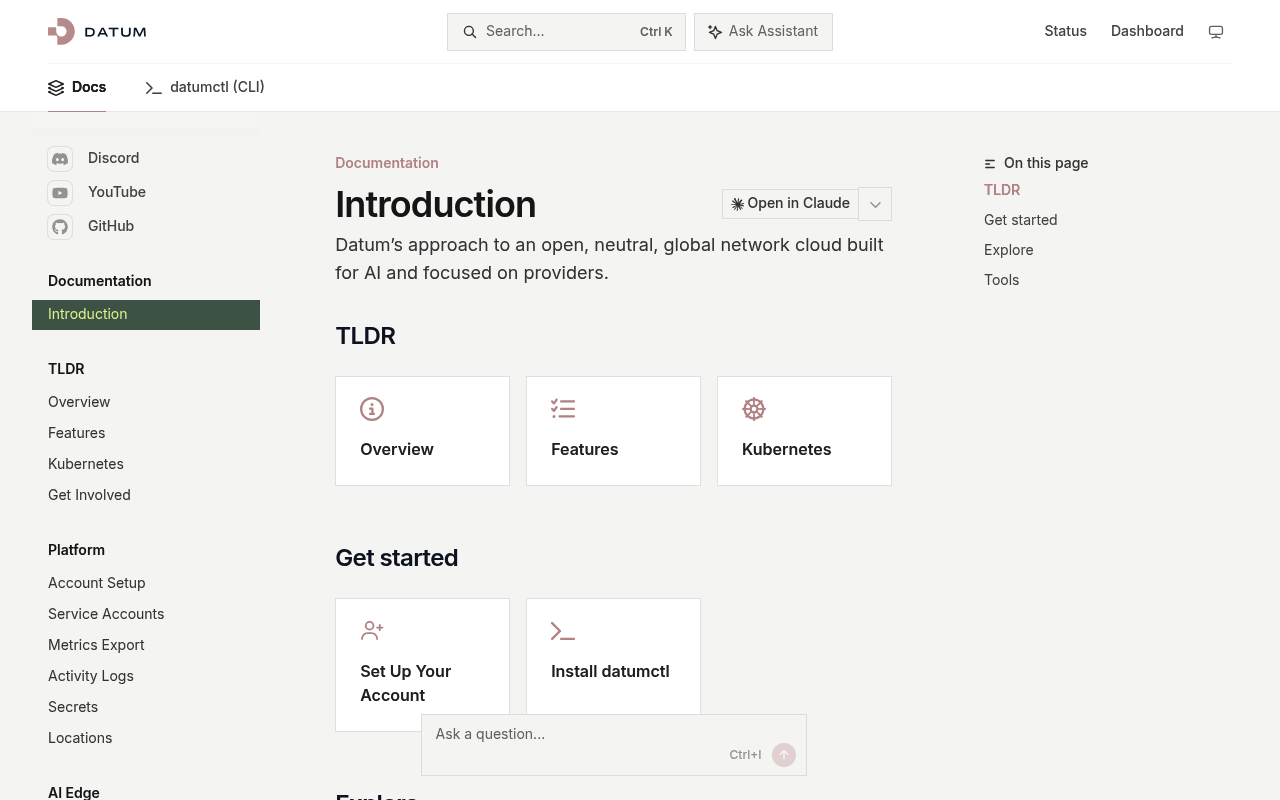Viewport: 1280px width, 800px height.
Task: Click the Kubernetes card helm icon
Action: 754,409
